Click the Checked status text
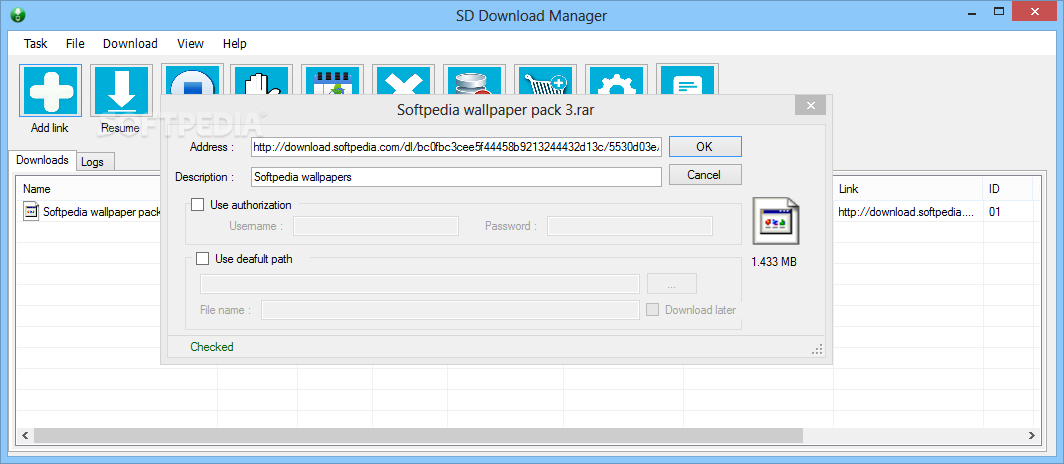 point(212,347)
